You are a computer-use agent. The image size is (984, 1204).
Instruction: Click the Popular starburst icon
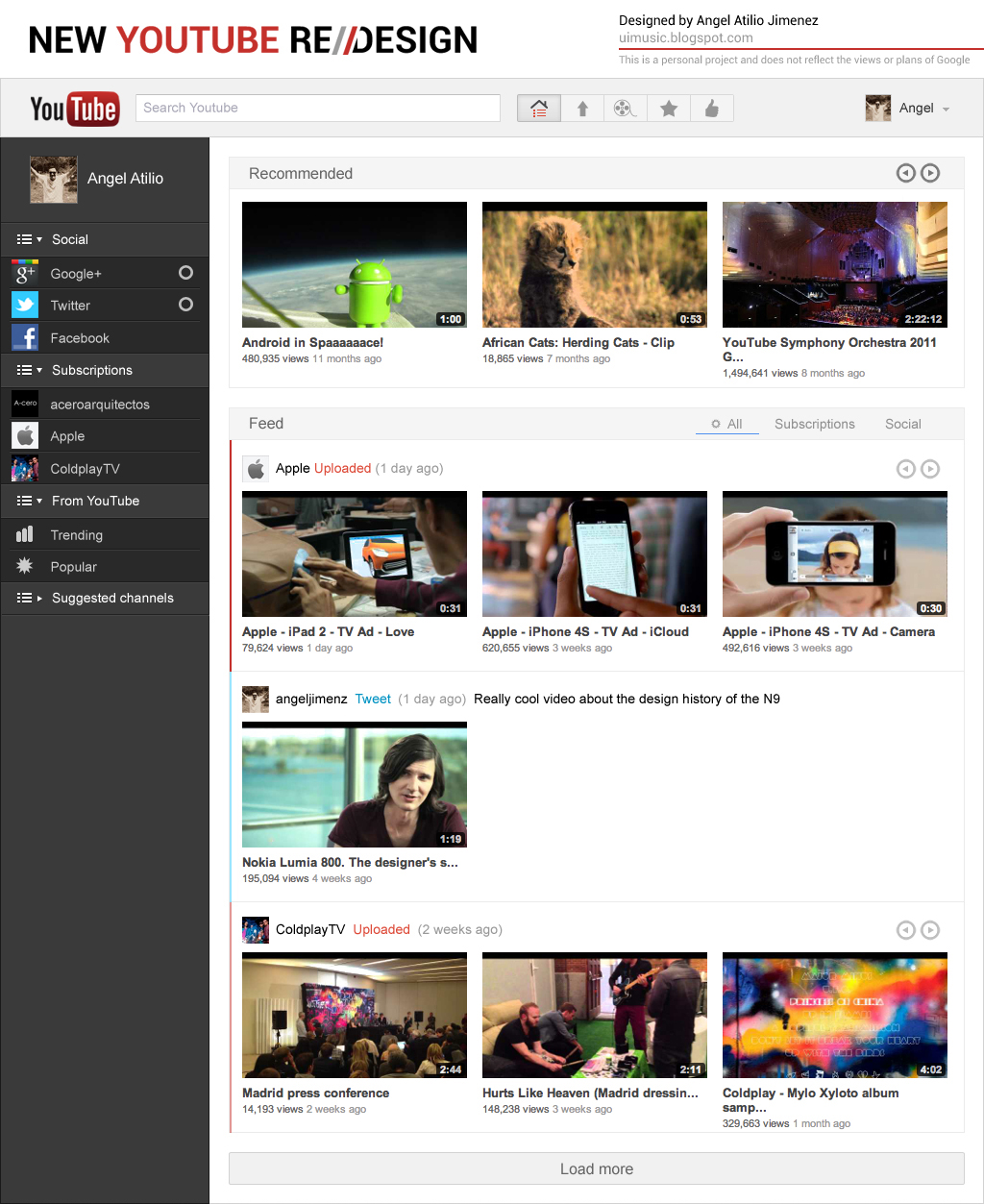tap(25, 566)
